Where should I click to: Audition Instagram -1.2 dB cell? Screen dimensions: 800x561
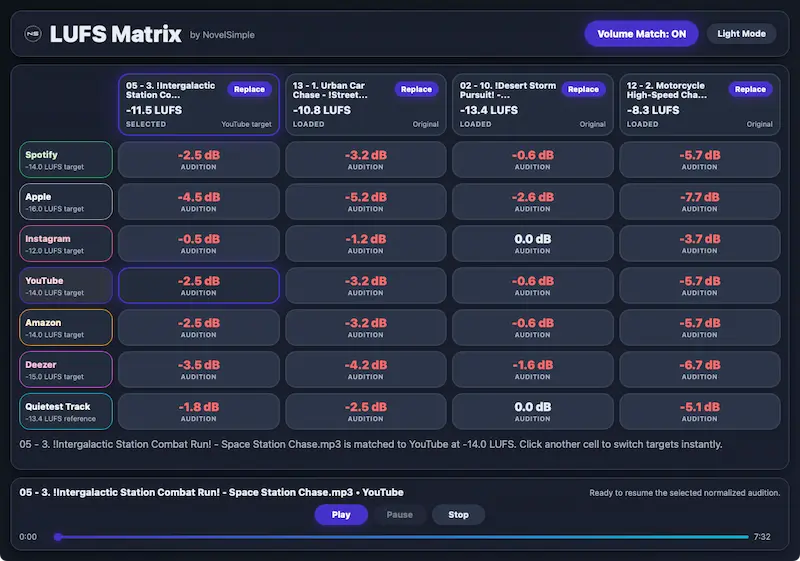pos(366,244)
